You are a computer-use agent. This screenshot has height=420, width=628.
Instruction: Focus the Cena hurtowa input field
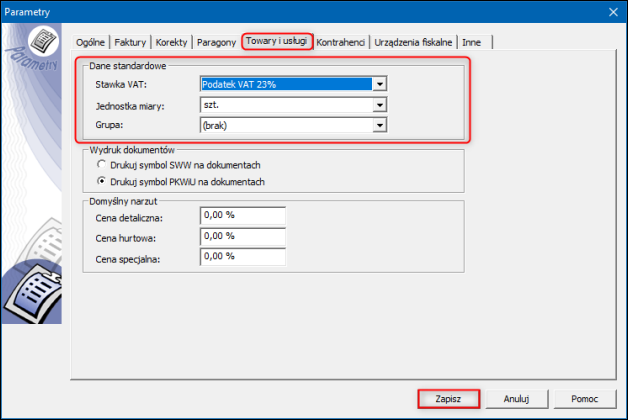243,237
